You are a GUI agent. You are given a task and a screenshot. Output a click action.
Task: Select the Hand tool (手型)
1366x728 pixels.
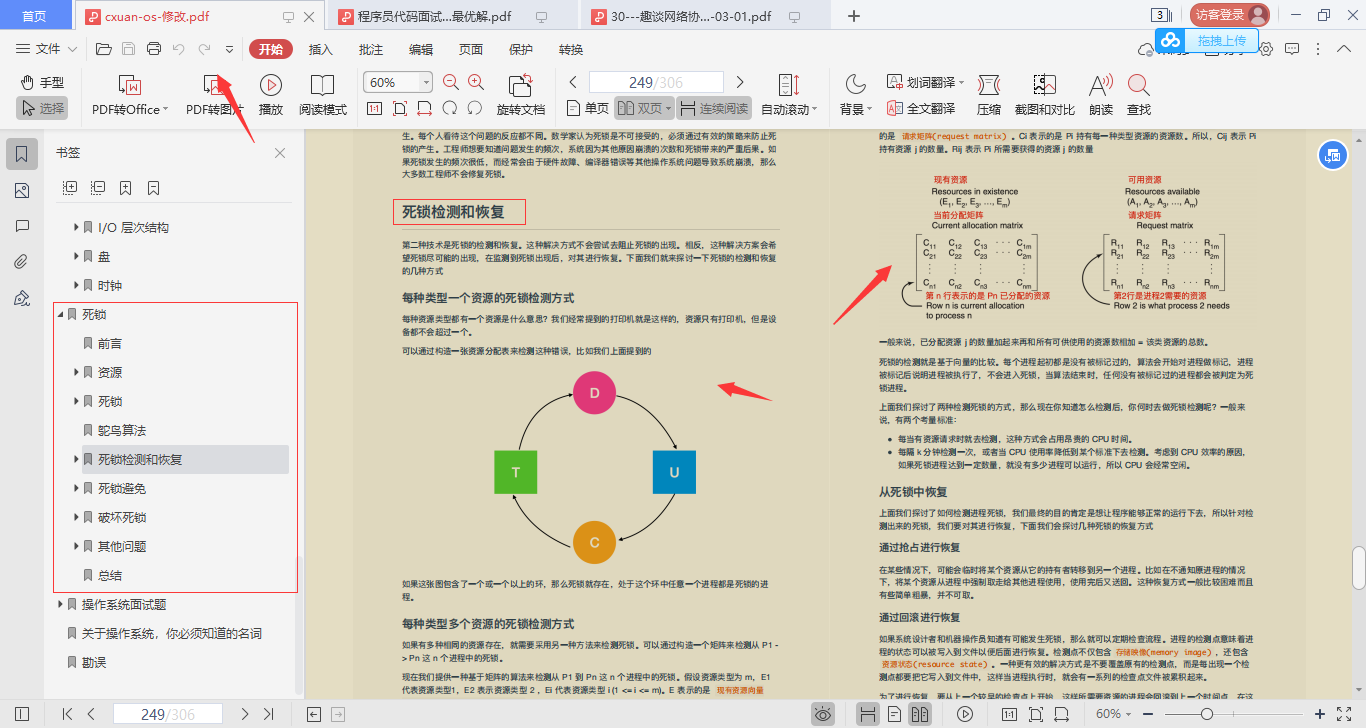pos(42,82)
